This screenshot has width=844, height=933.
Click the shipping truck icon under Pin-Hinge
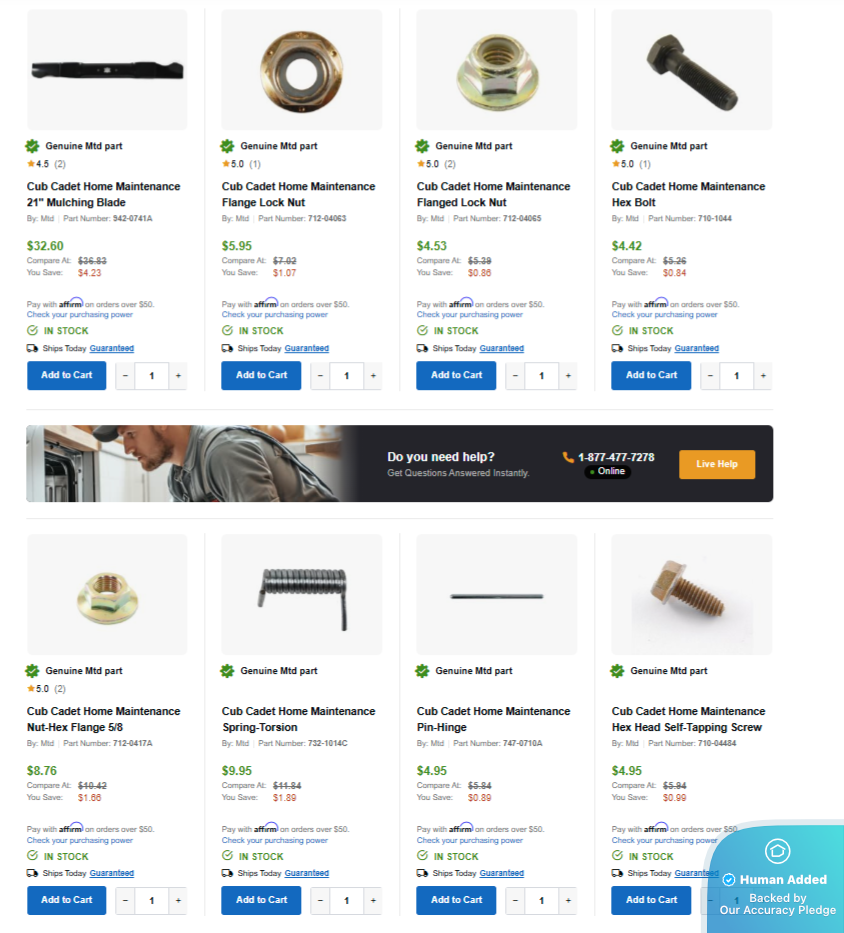point(422,873)
